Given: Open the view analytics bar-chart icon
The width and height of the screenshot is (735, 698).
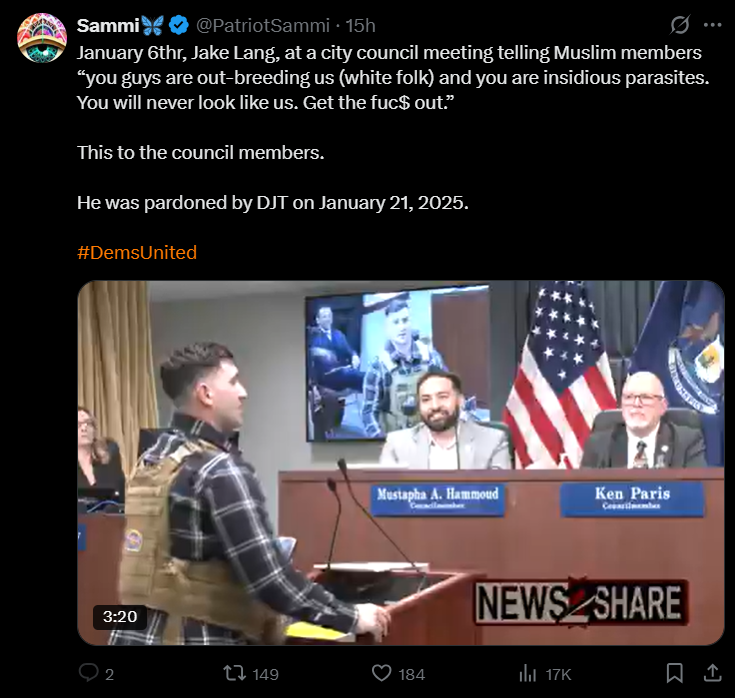Looking at the screenshot, I should [528, 674].
